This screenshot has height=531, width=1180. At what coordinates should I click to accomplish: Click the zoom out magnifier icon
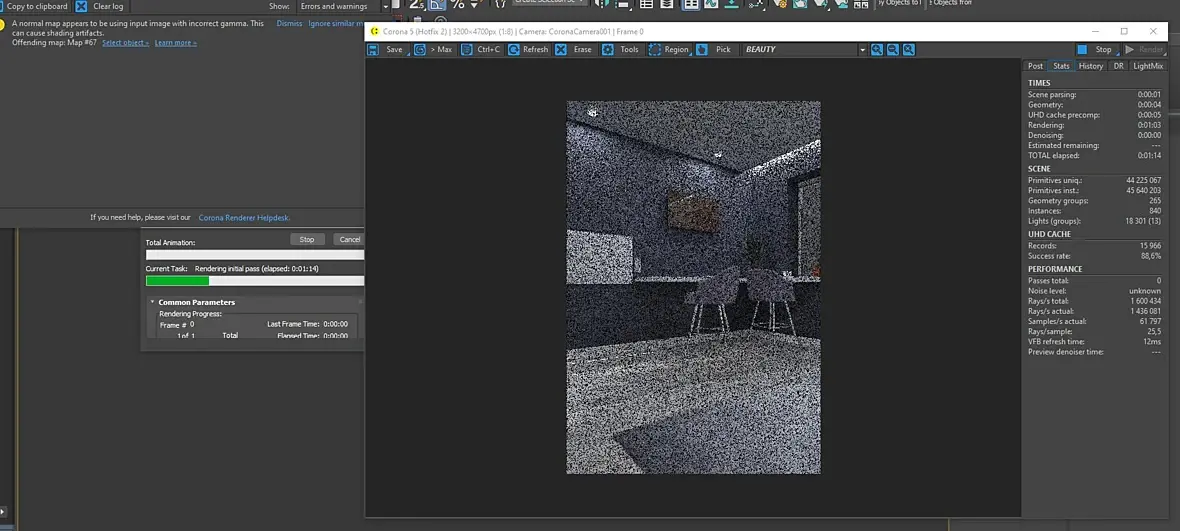[x=893, y=50]
